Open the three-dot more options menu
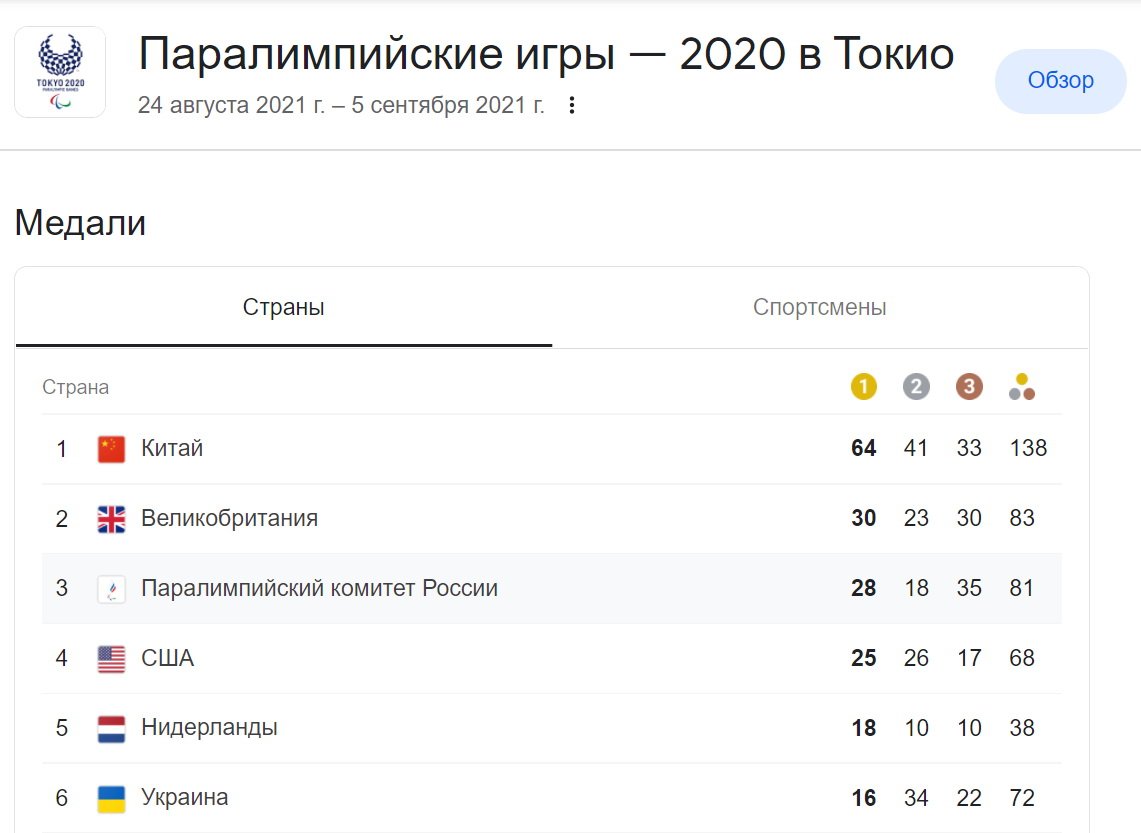Screen dimensions: 1141x833 click(x=572, y=105)
